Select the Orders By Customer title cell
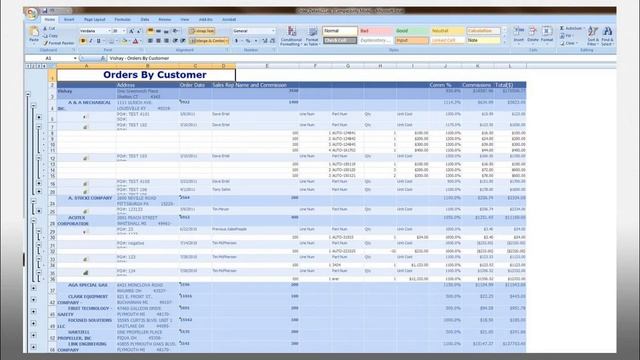Viewport: 640px width, 360px height. pos(146,75)
